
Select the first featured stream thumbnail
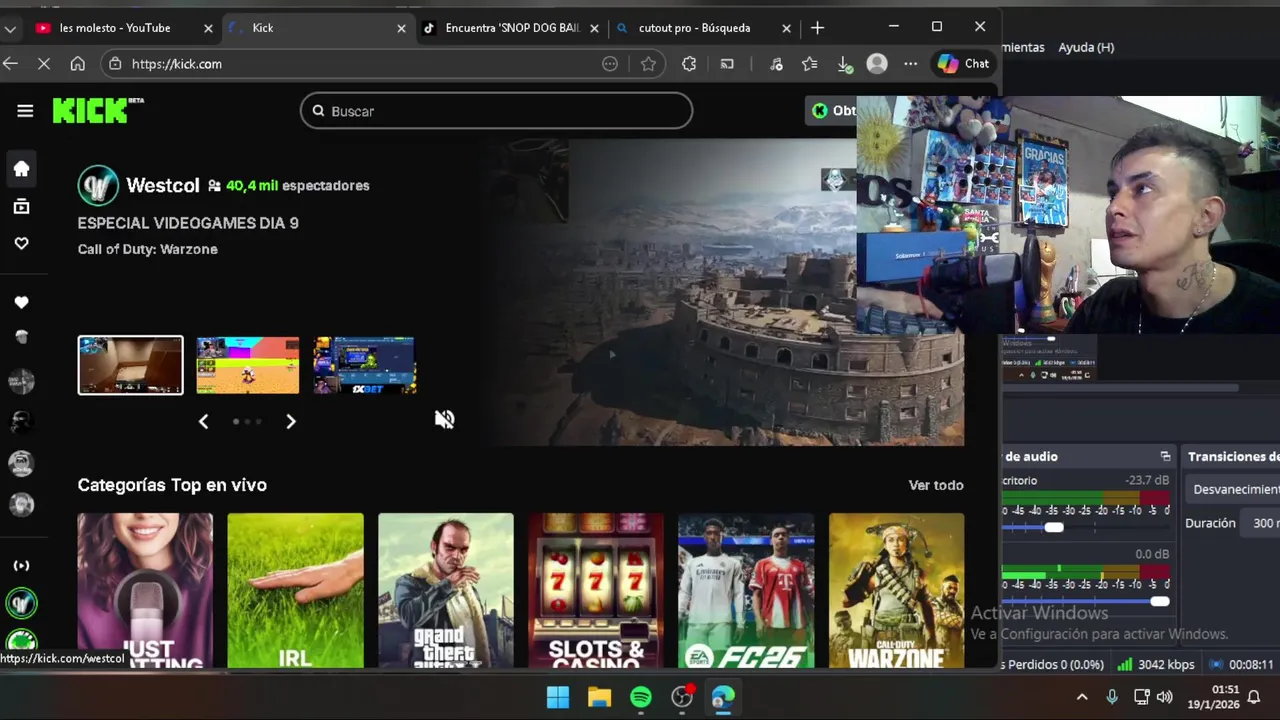coord(131,365)
